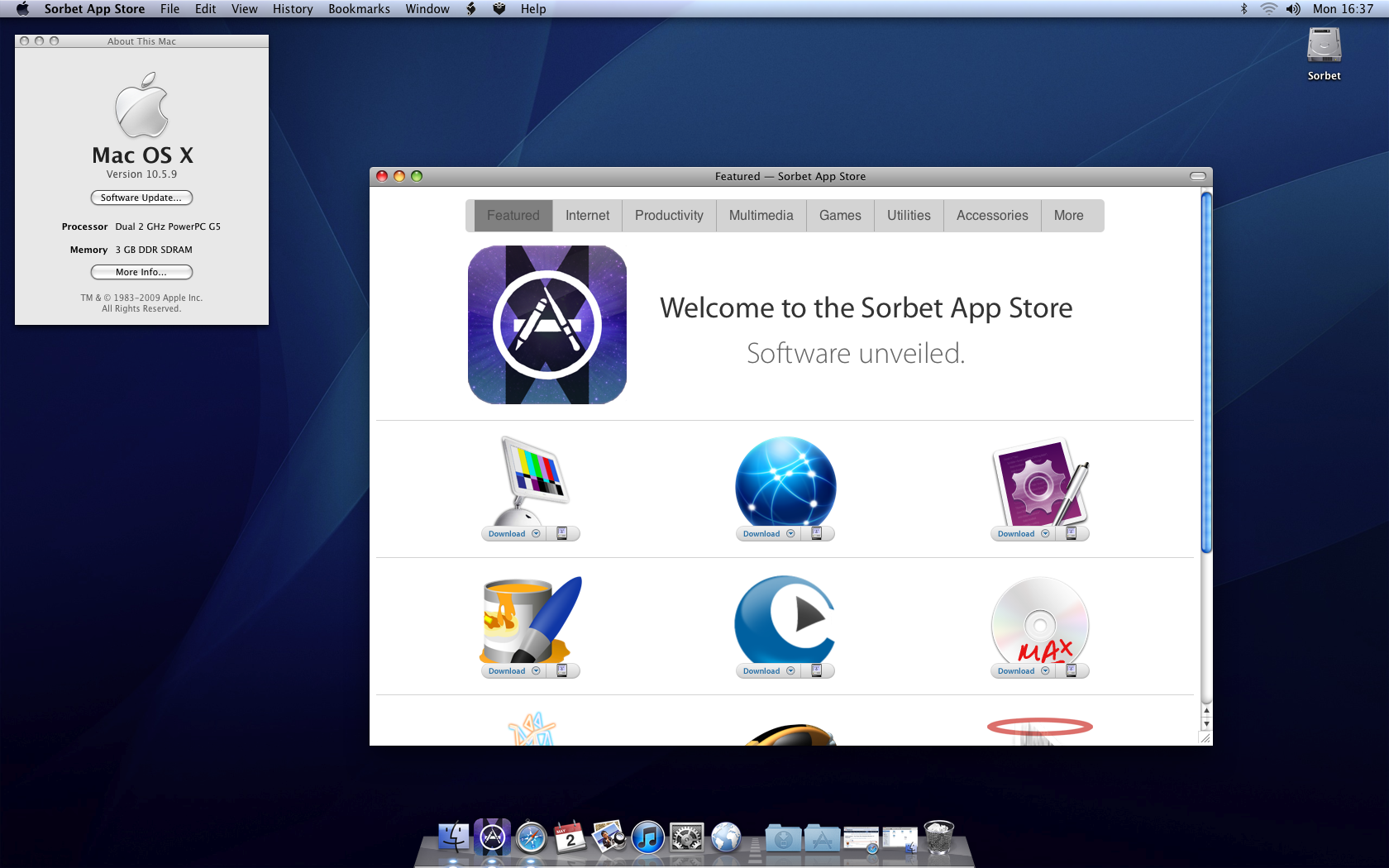This screenshot has height=868, width=1389.
Task: Expand download options arrow for purple gear app
Action: point(1045,533)
